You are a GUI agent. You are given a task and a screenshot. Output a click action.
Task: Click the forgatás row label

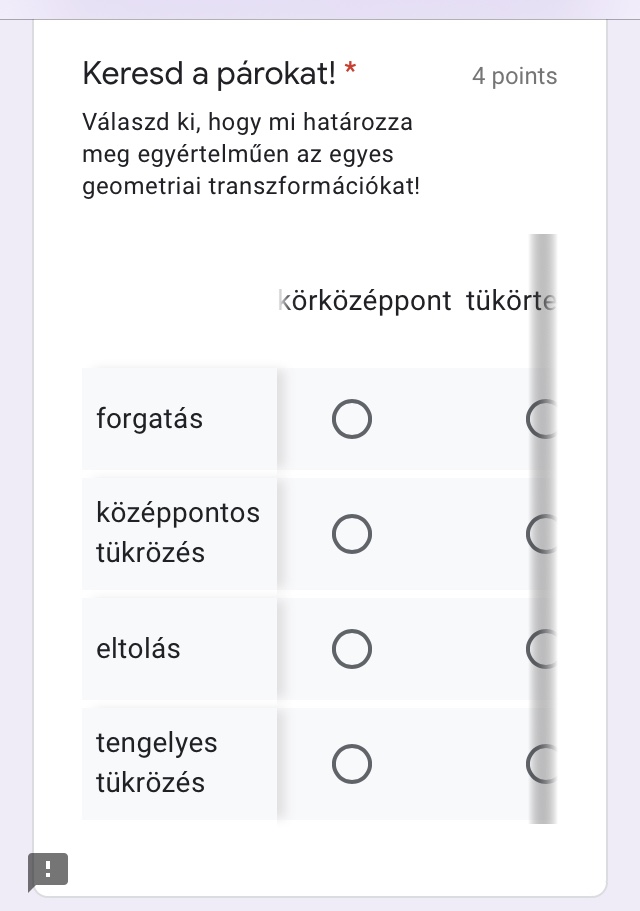[150, 419]
